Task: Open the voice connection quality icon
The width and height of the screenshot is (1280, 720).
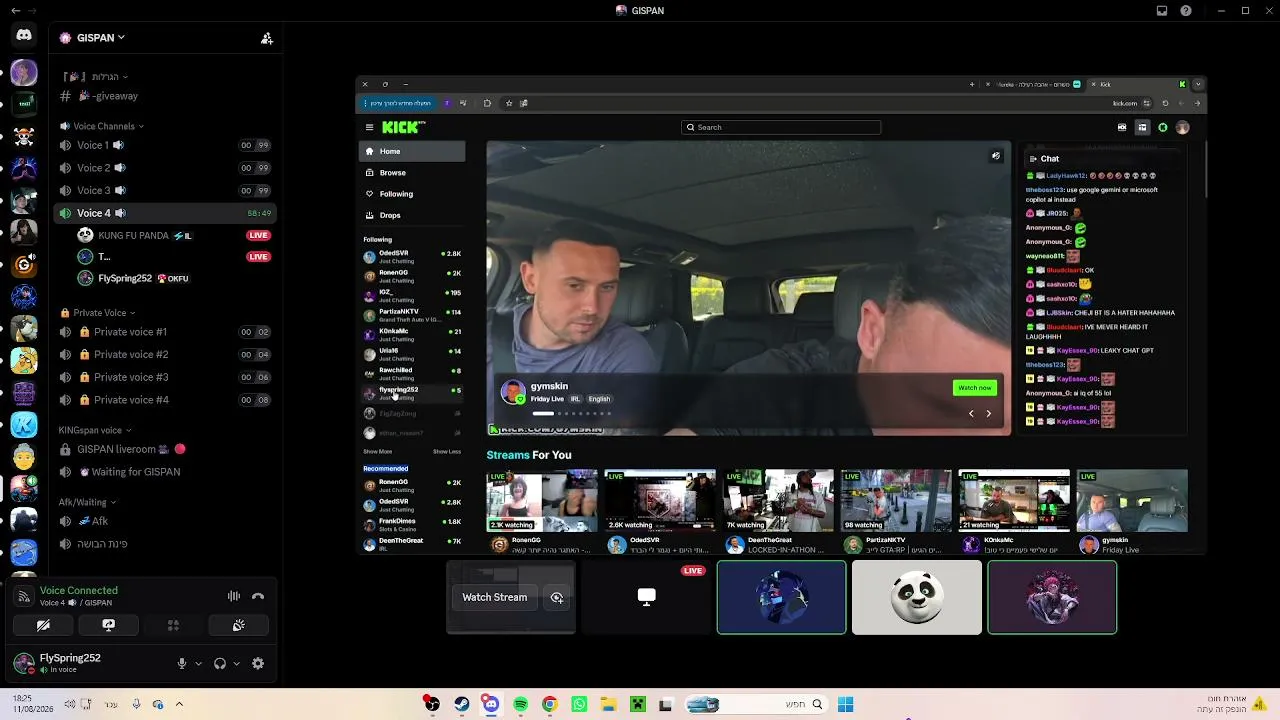Action: pyautogui.click(x=24, y=597)
